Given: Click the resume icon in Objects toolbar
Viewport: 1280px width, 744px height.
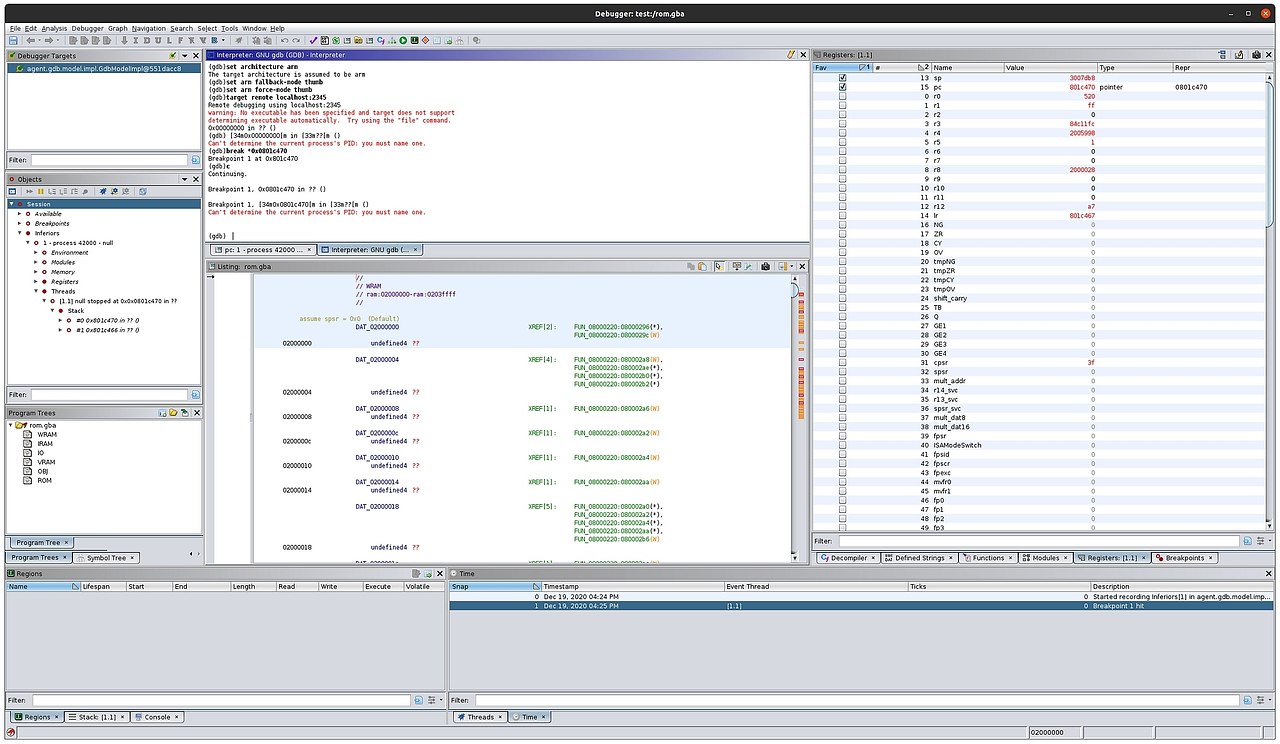Looking at the screenshot, I should [30, 191].
